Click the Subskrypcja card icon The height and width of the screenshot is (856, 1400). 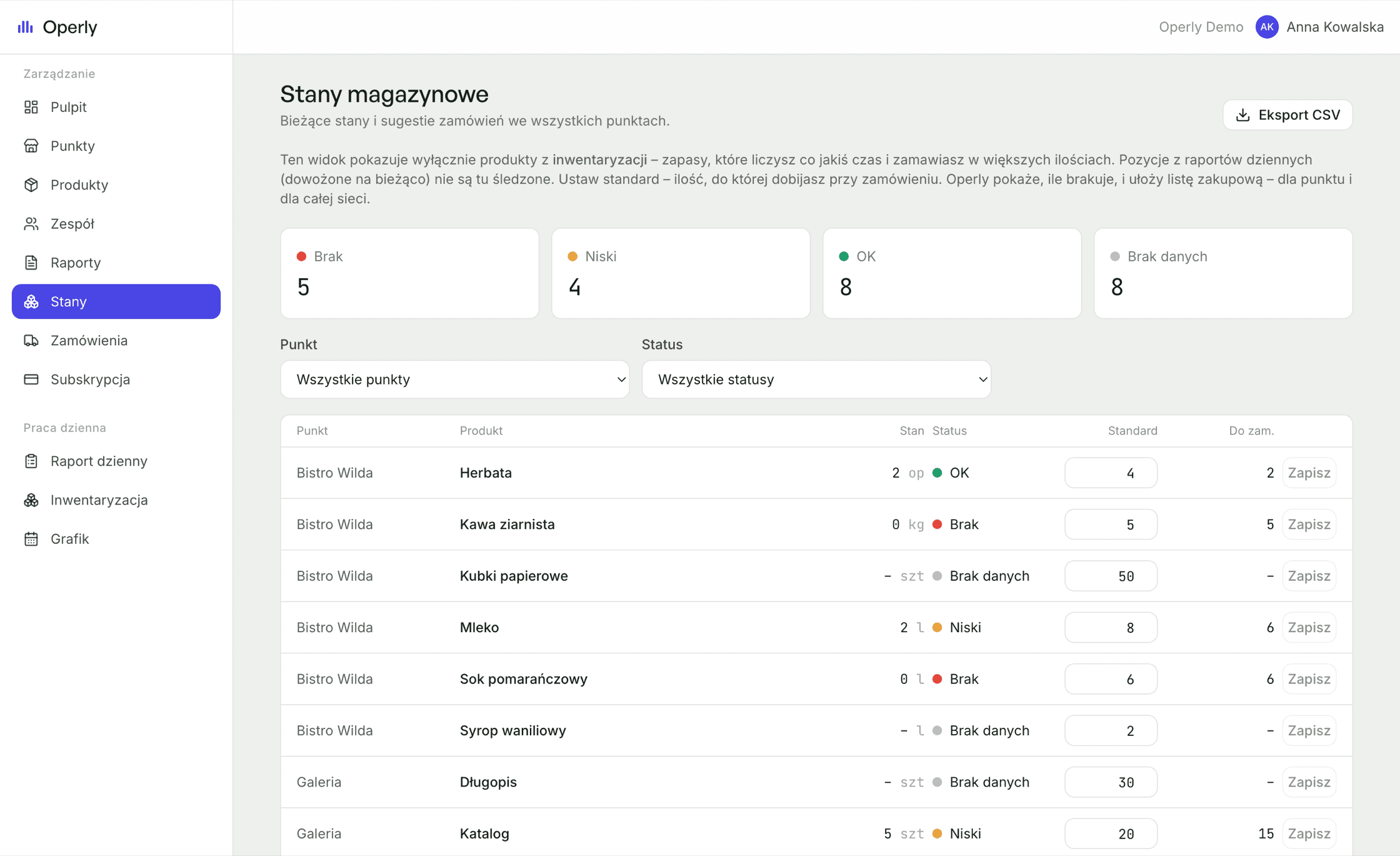tap(31, 379)
